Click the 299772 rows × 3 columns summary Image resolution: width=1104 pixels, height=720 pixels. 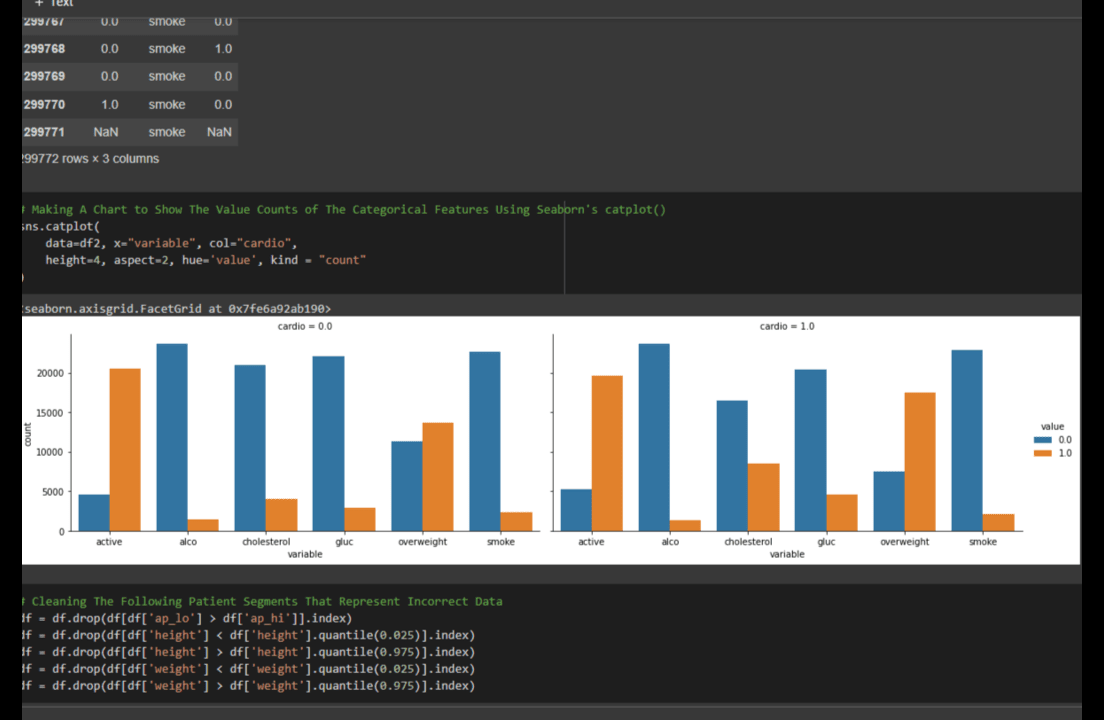pyautogui.click(x=91, y=159)
